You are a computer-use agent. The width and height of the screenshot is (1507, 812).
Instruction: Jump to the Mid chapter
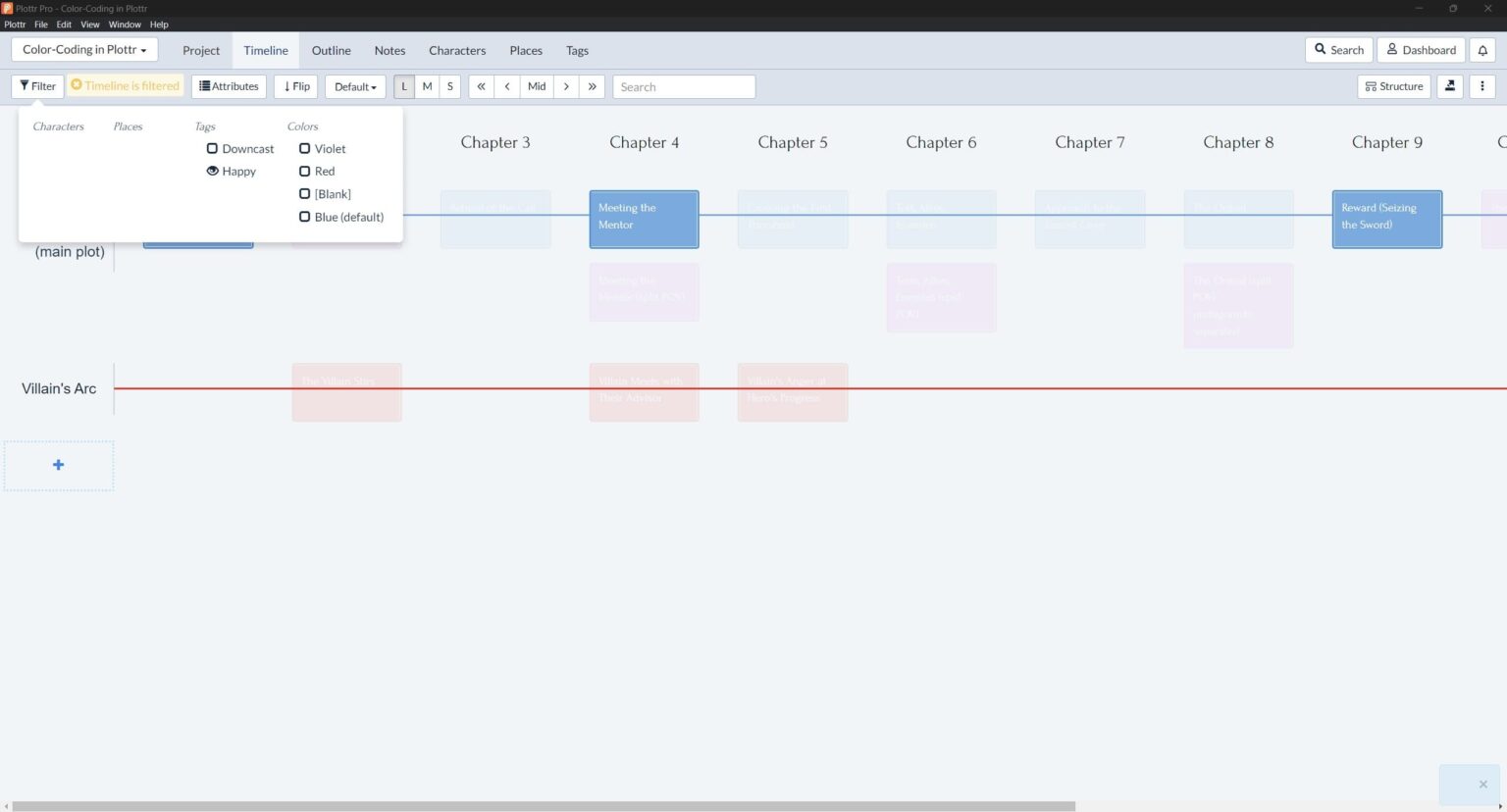click(x=537, y=86)
